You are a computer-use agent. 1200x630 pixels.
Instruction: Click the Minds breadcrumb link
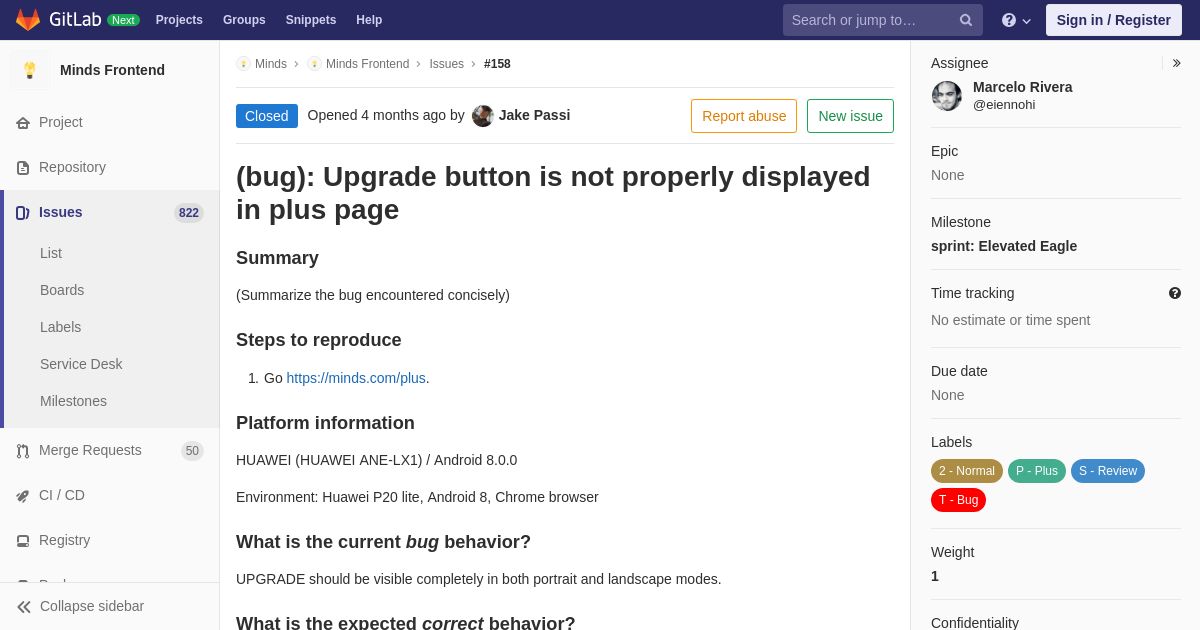(x=271, y=64)
